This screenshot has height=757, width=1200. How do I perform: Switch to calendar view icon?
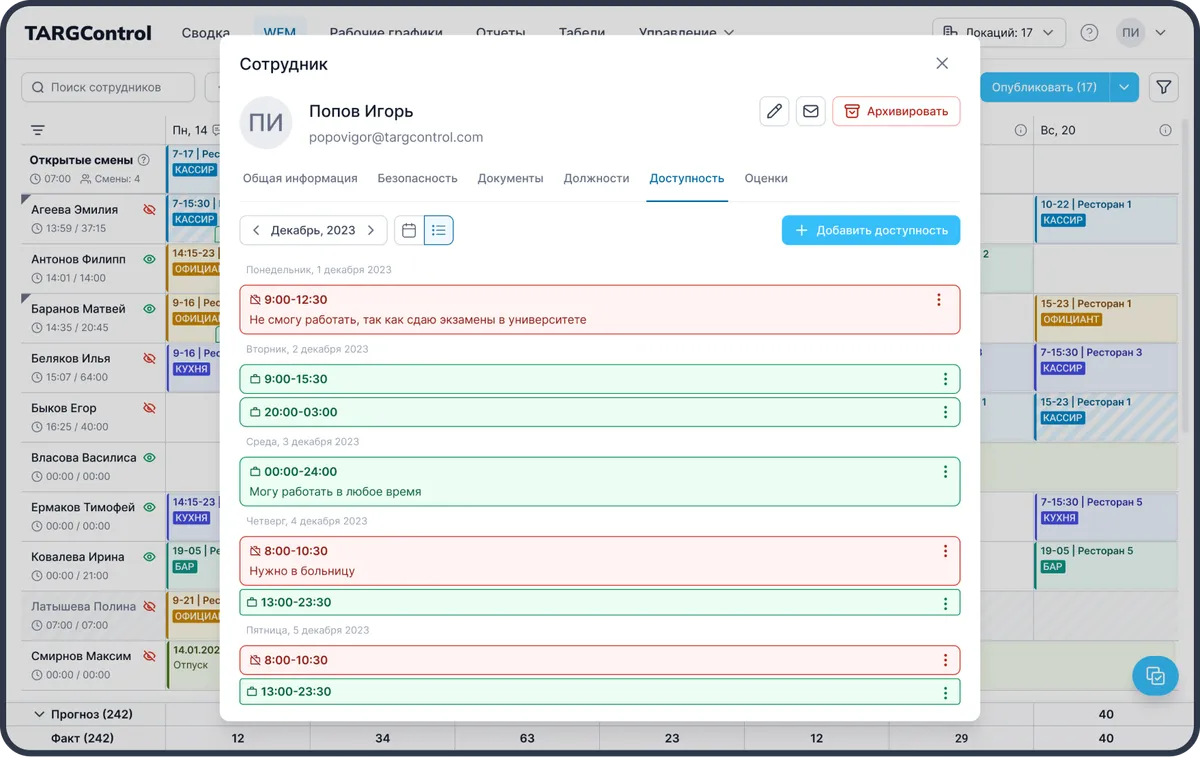pyautogui.click(x=409, y=230)
